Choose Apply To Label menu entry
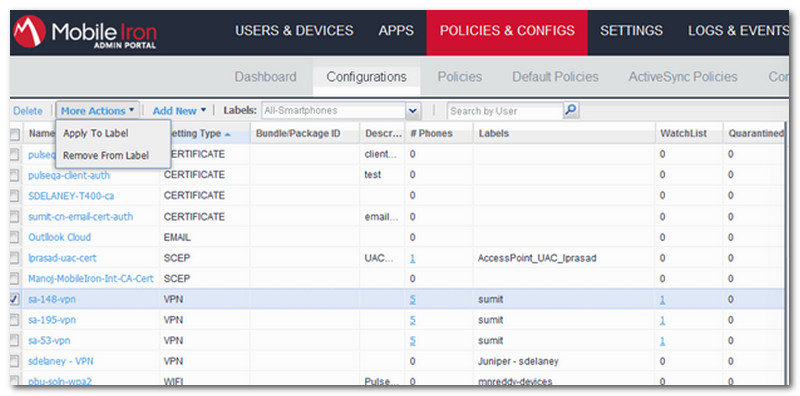 coord(95,133)
